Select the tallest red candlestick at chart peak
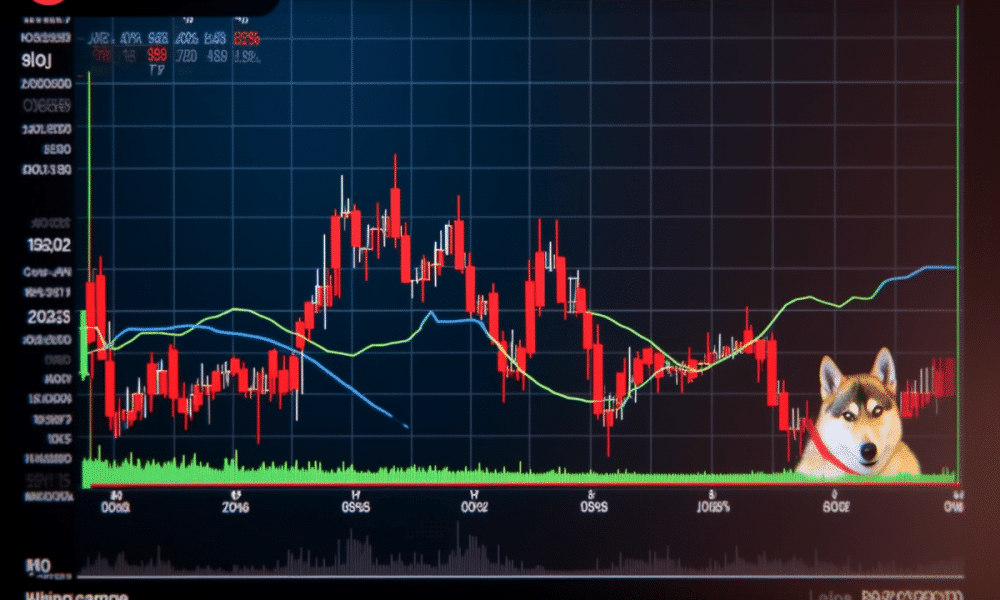 click(x=396, y=210)
